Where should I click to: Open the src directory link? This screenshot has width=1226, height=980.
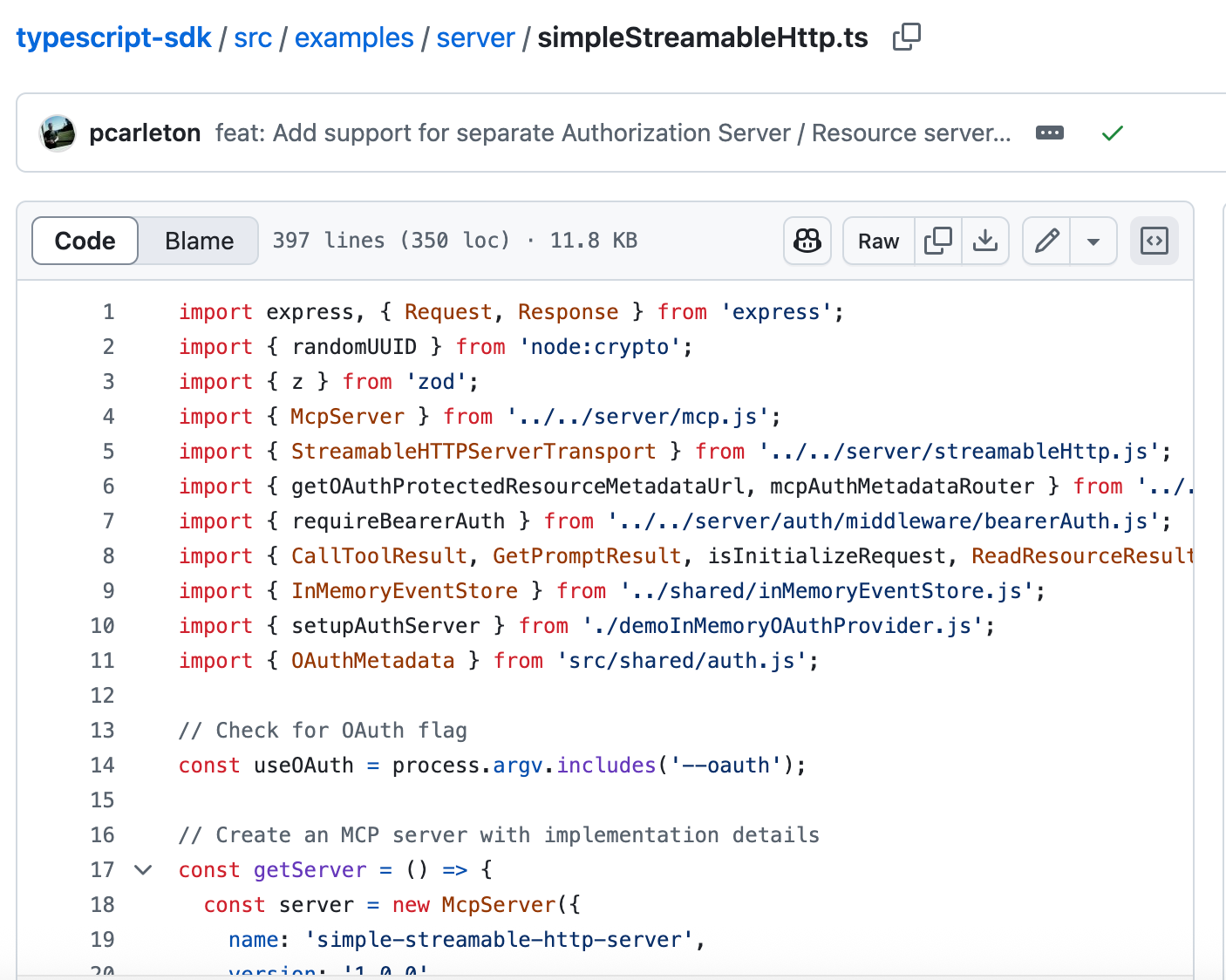pyautogui.click(x=253, y=37)
